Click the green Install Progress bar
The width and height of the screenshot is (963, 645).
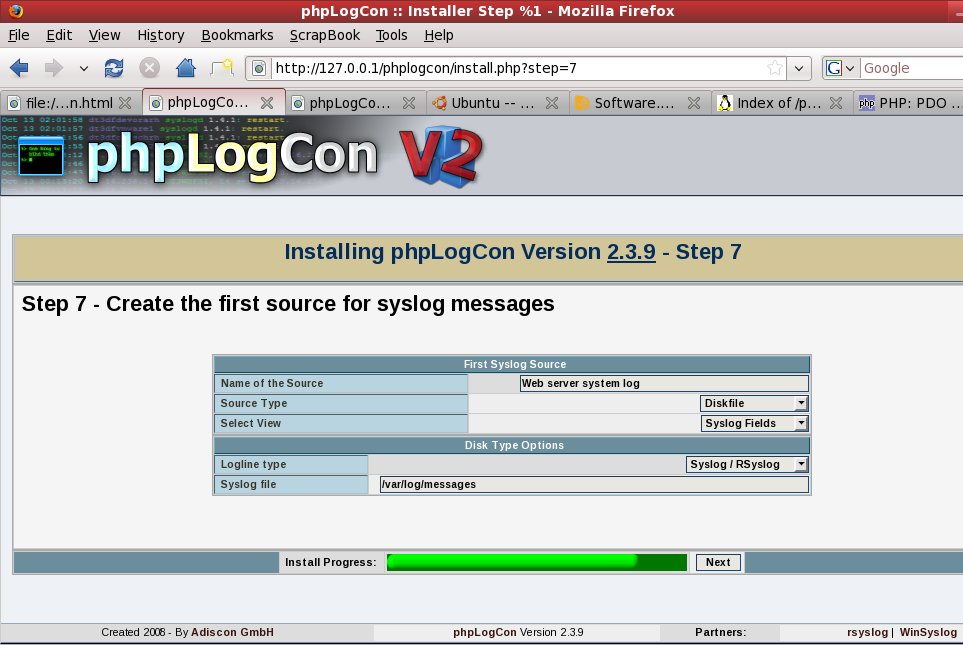tap(537, 562)
